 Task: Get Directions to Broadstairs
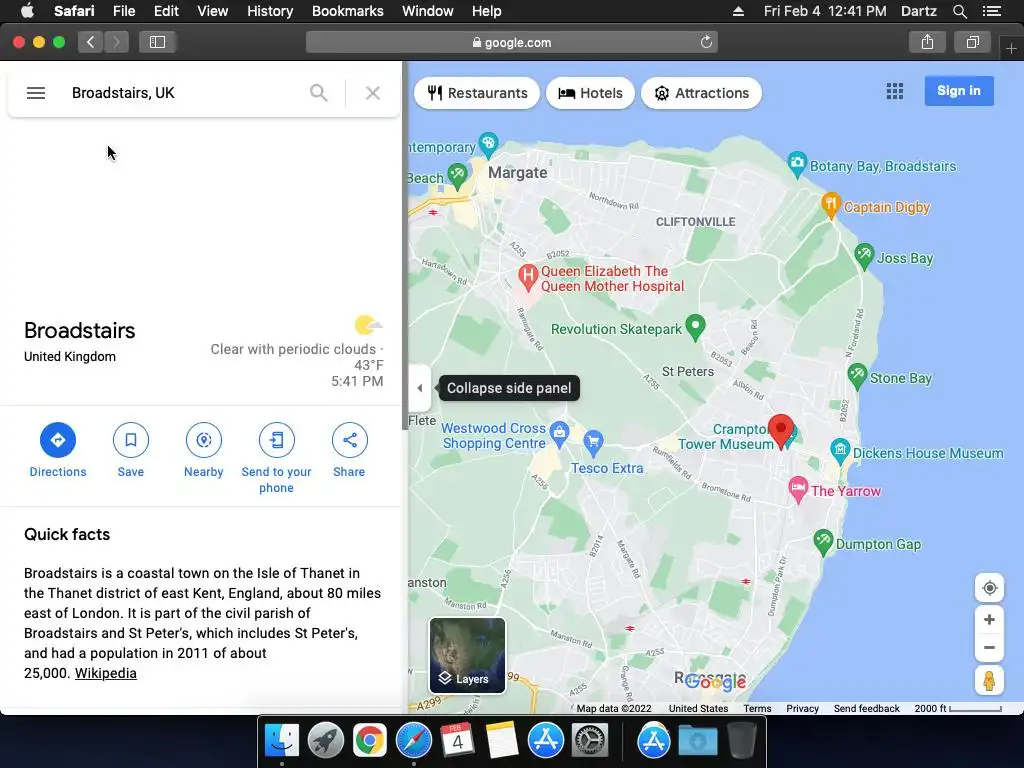pyautogui.click(x=57, y=440)
